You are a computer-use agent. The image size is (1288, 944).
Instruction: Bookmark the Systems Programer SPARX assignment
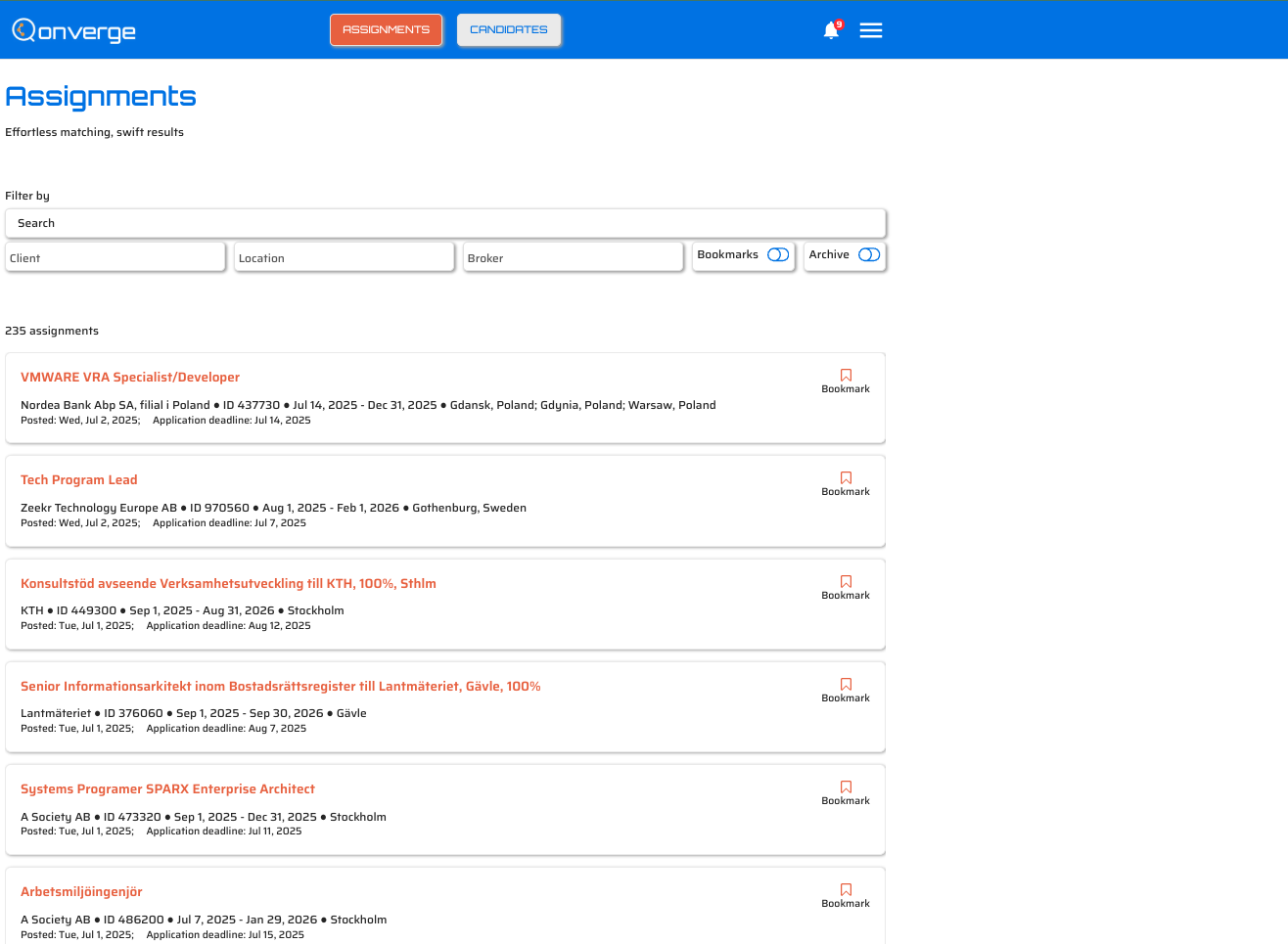(x=846, y=792)
